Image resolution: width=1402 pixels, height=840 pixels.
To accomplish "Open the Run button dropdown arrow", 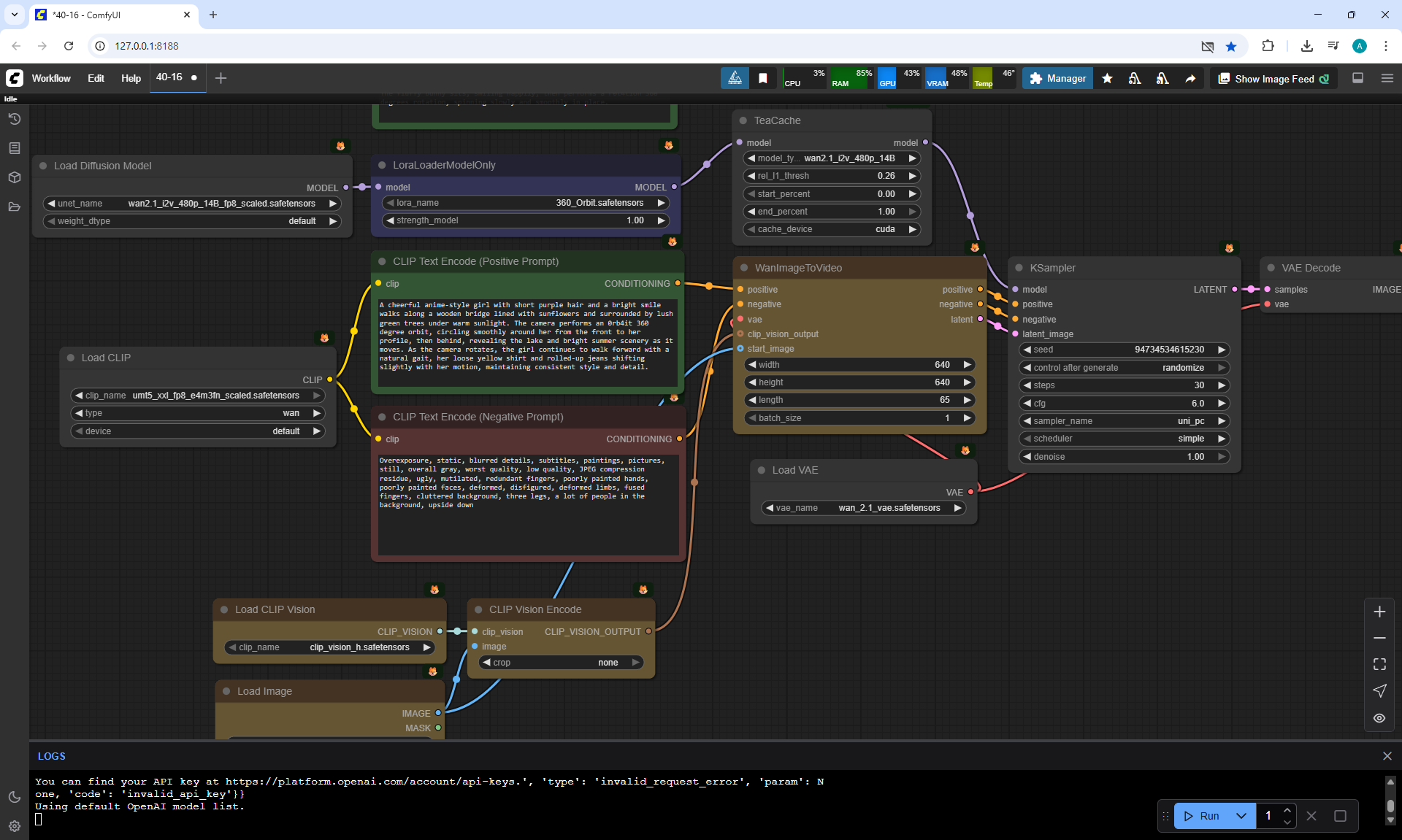I will pyautogui.click(x=1241, y=816).
